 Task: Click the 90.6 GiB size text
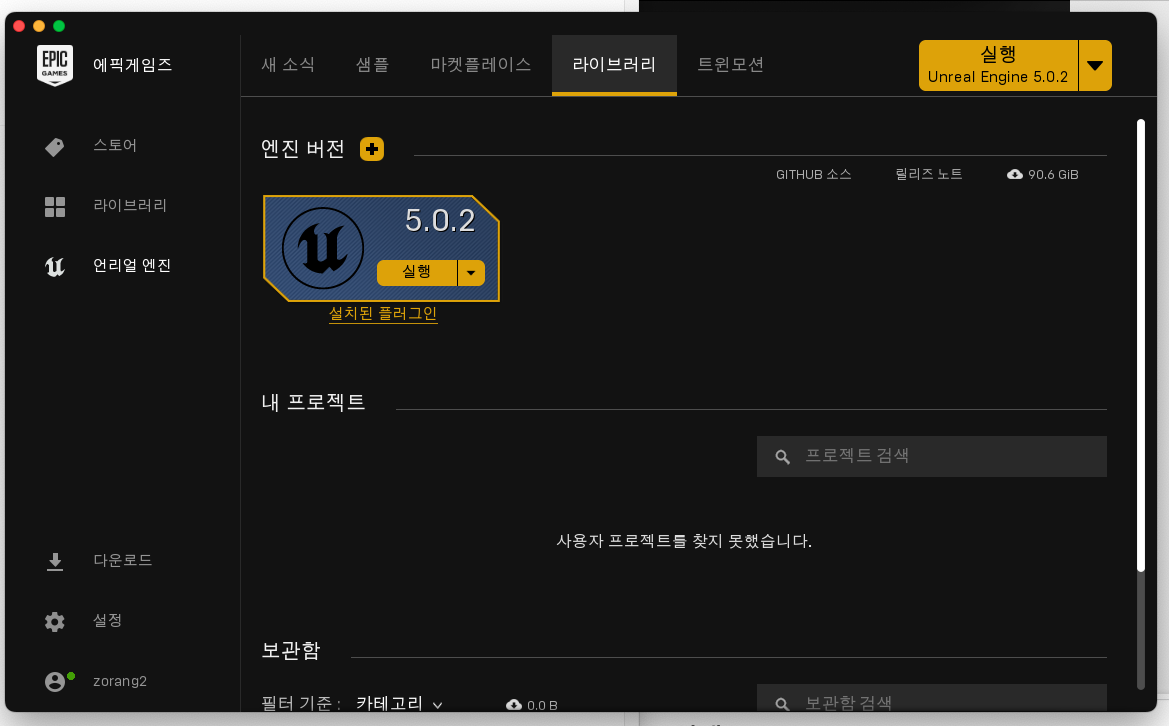point(1053,174)
